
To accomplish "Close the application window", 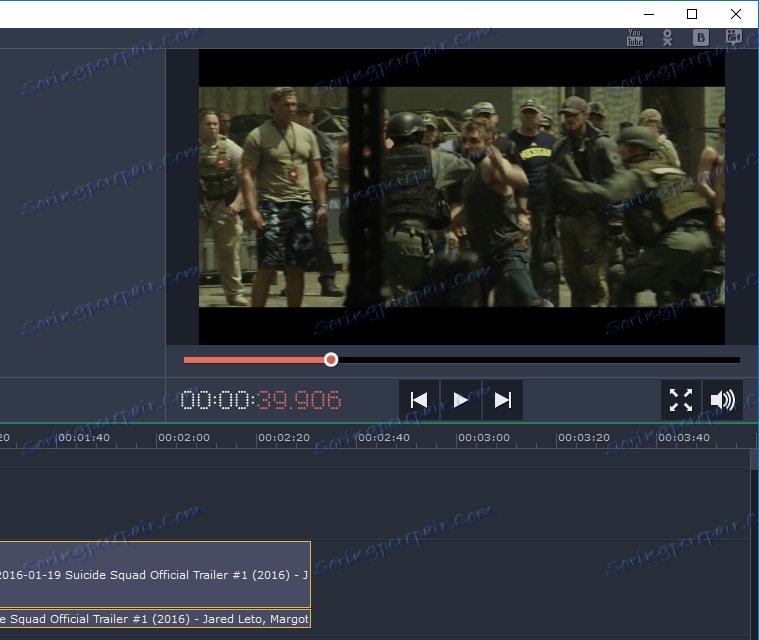I will pyautogui.click(x=736, y=14).
